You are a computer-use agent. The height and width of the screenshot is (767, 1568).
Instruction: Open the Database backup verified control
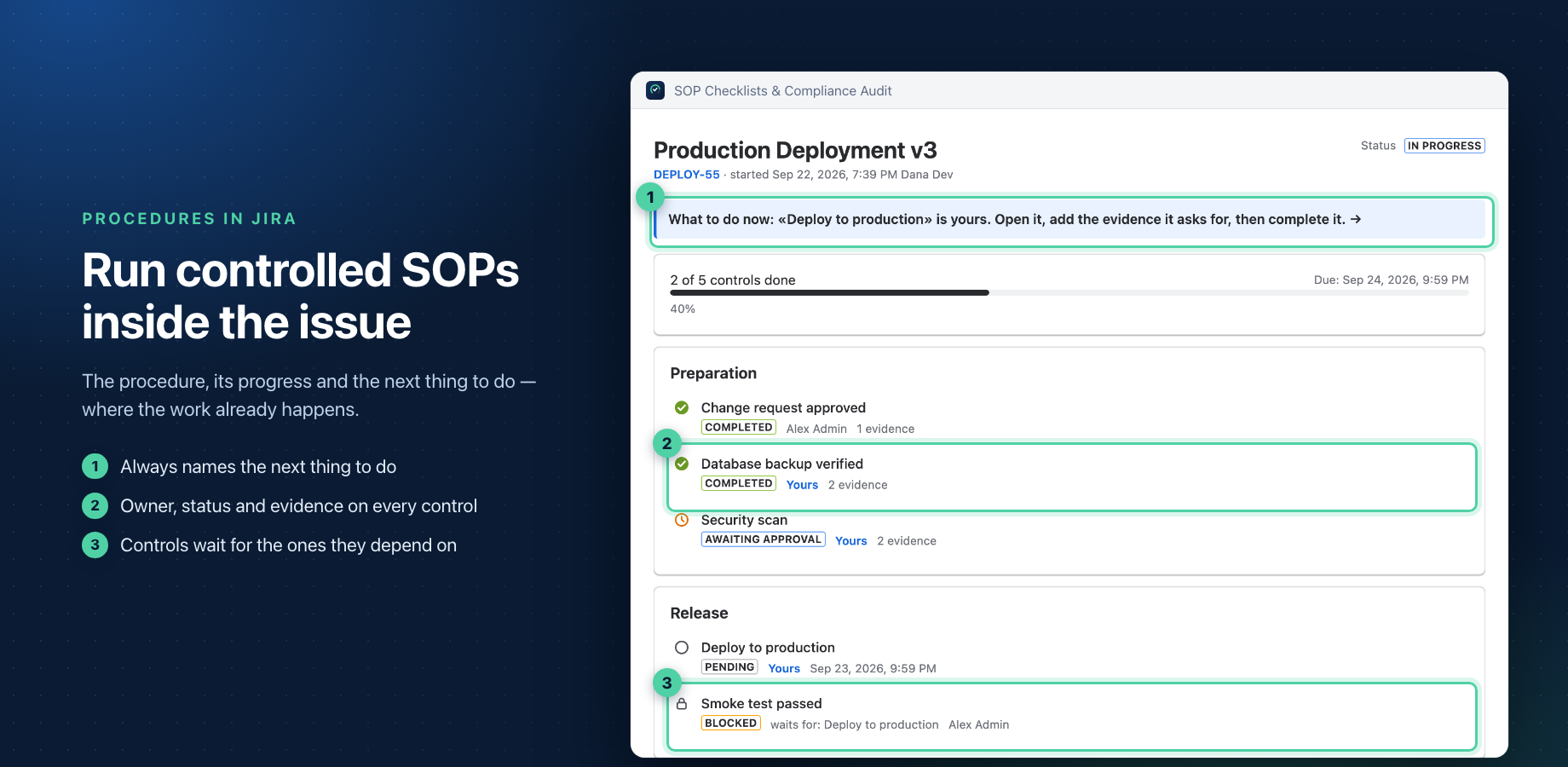[782, 464]
